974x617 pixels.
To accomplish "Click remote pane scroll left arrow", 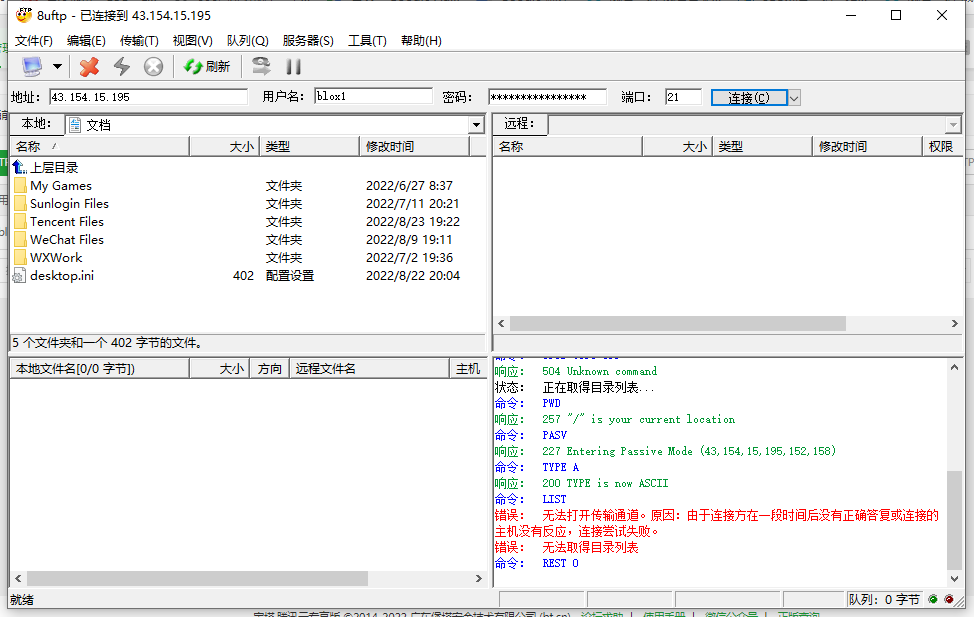I will [x=501, y=324].
